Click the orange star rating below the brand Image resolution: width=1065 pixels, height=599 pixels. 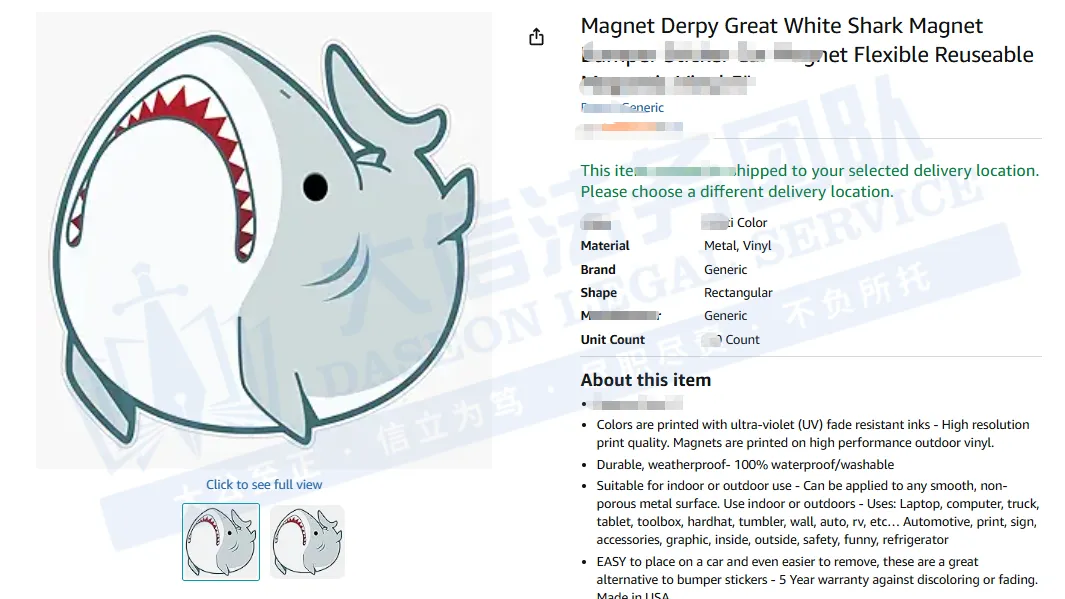click(x=631, y=126)
